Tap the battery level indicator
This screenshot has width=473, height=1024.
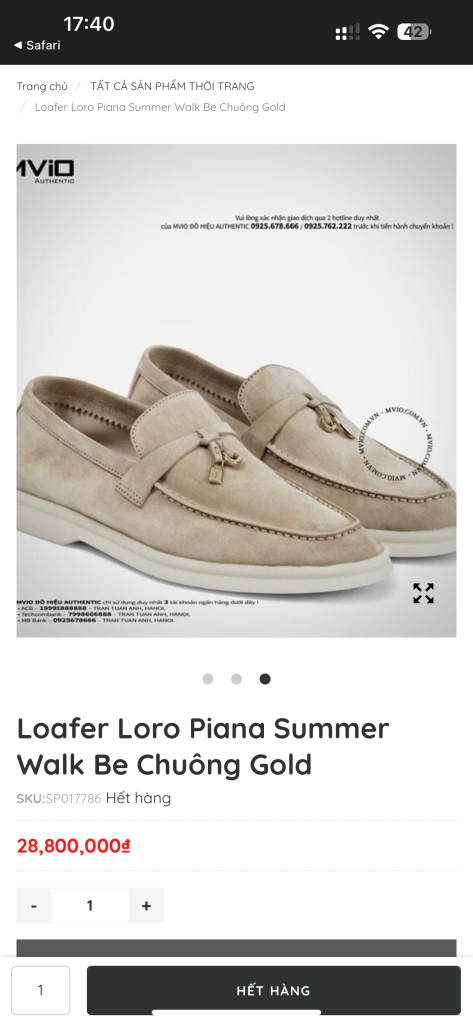pyautogui.click(x=414, y=31)
